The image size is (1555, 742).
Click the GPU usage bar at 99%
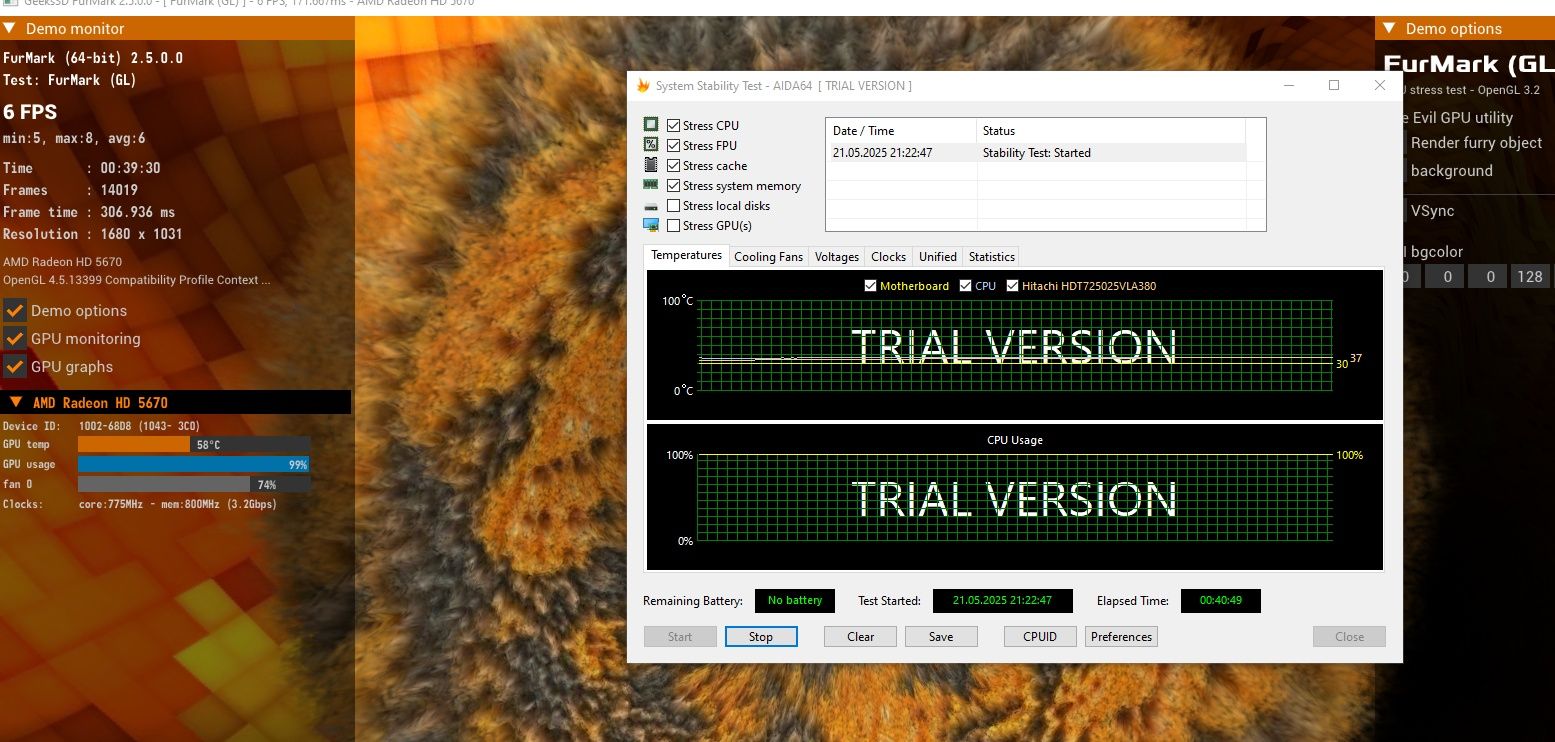pos(193,464)
